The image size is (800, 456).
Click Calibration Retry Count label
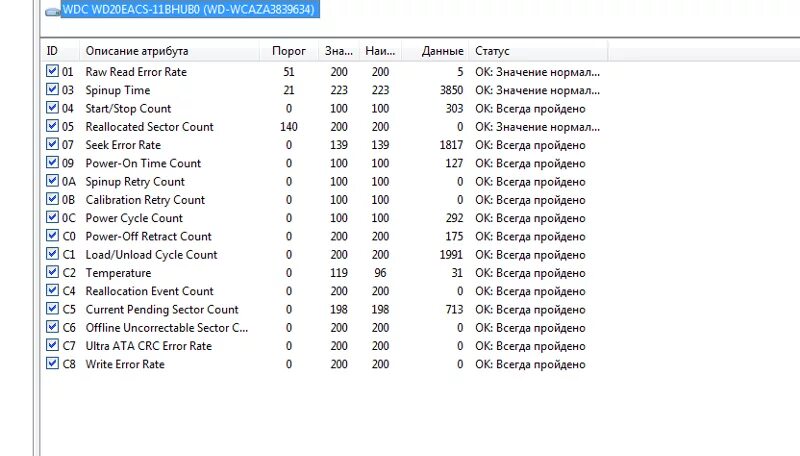[x=145, y=200]
